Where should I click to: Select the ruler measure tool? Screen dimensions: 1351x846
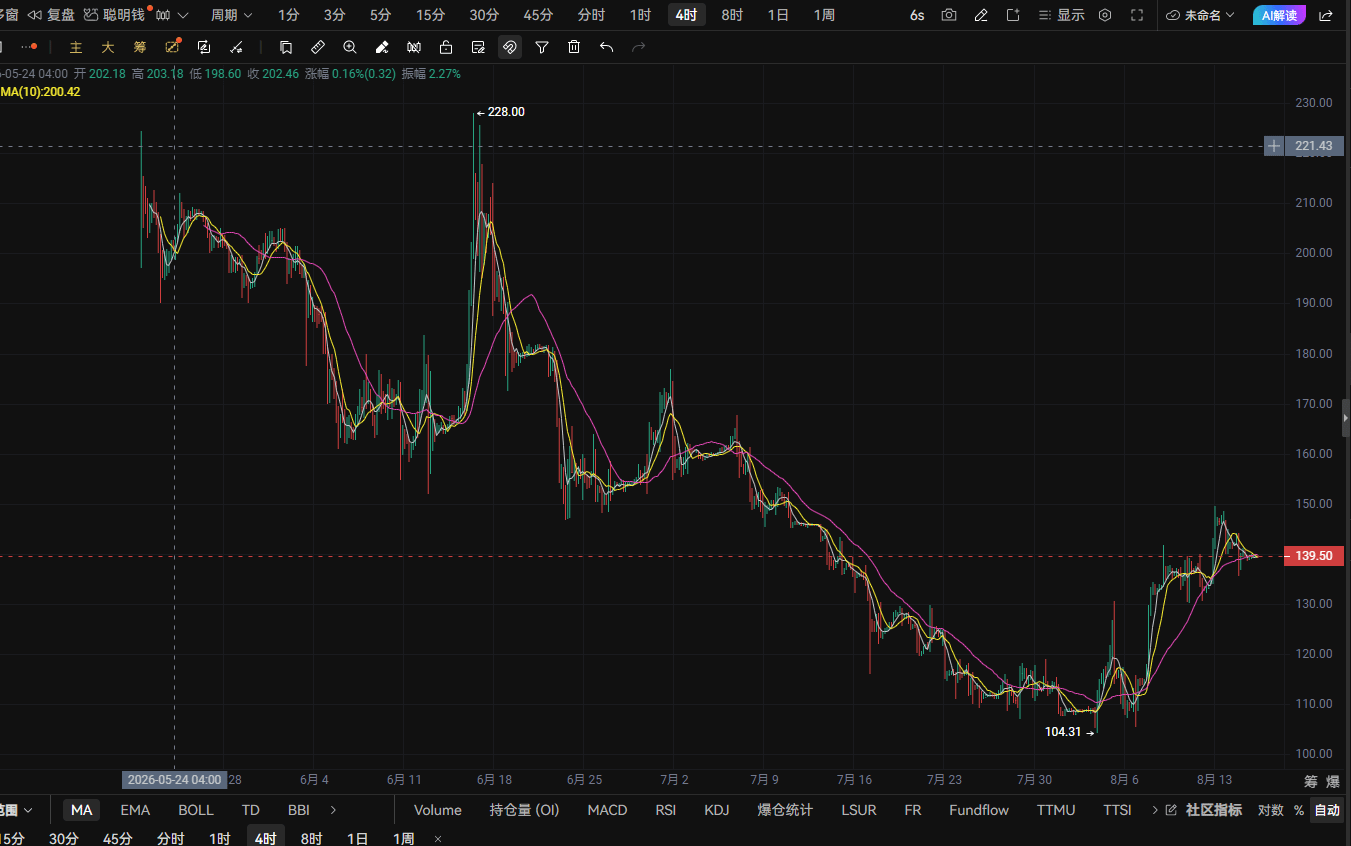[318, 47]
